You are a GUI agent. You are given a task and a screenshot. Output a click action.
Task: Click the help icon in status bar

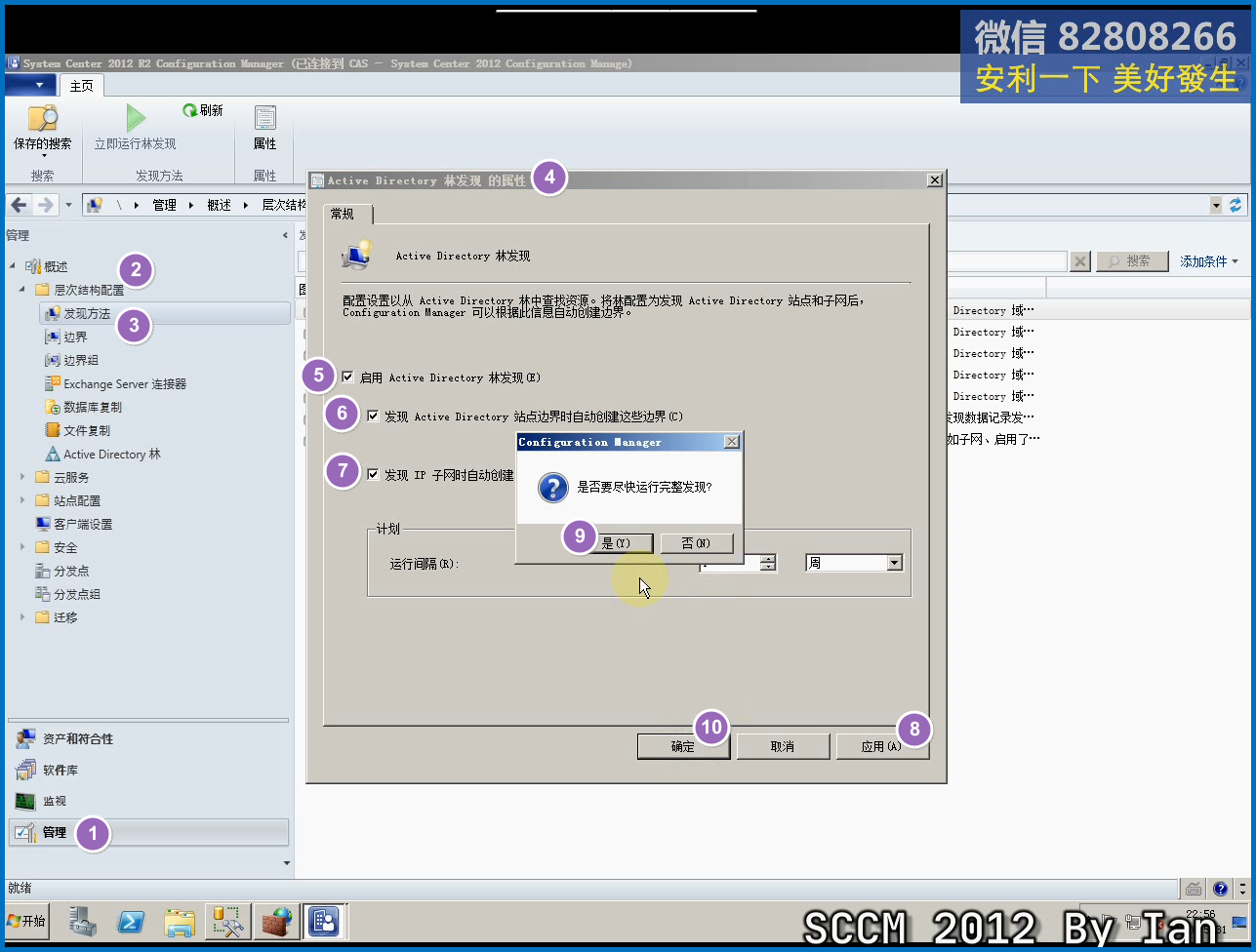click(x=1220, y=889)
